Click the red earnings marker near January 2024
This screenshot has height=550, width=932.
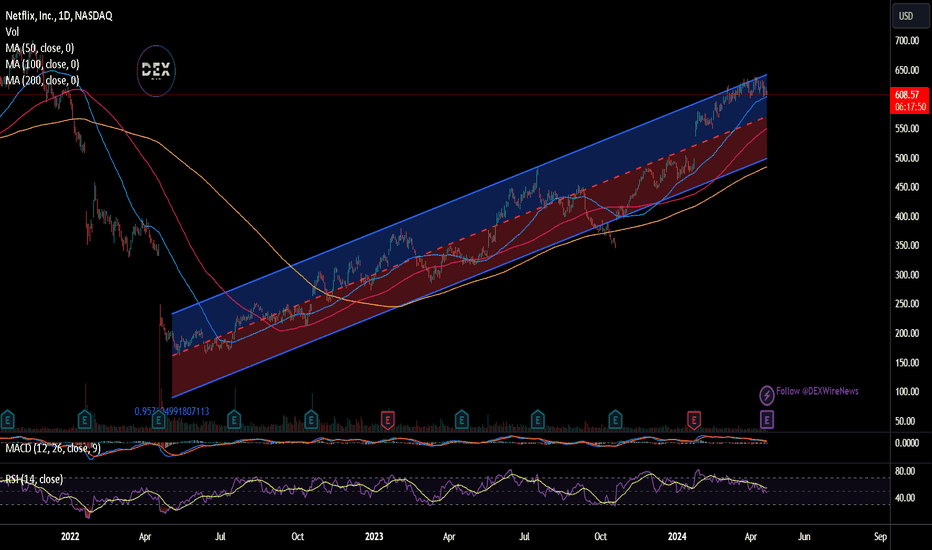pyautogui.click(x=693, y=420)
